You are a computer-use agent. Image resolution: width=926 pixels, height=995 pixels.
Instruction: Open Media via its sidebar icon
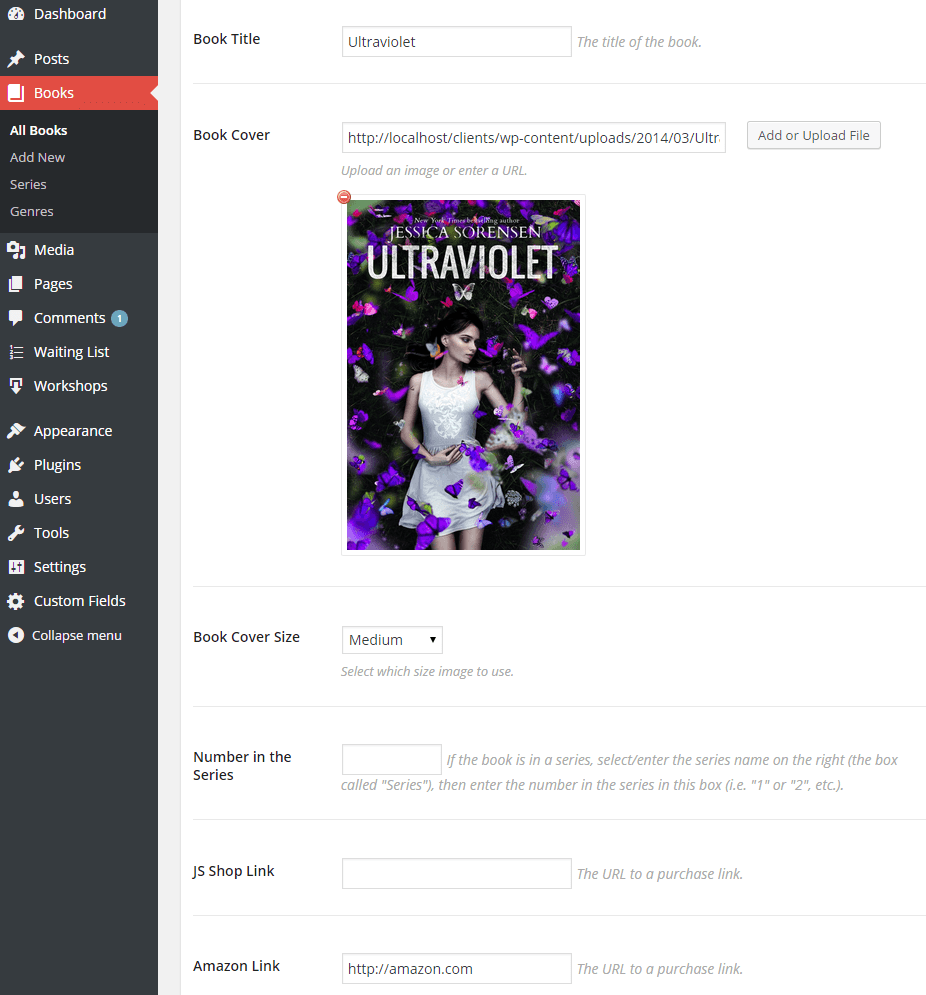click(x=16, y=250)
